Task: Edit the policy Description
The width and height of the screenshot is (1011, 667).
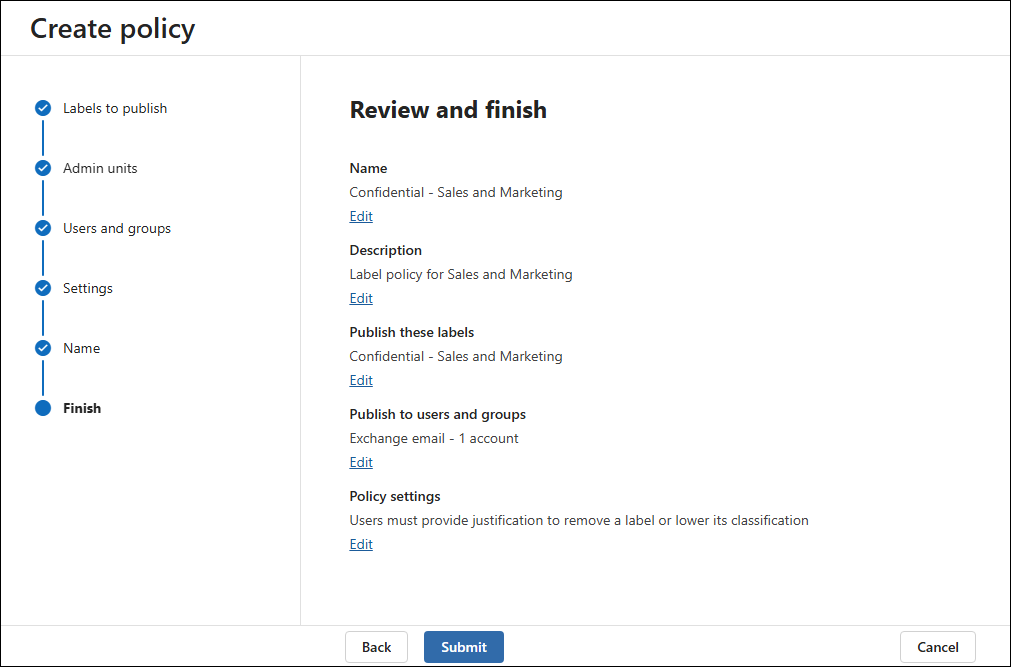Action: [x=361, y=298]
